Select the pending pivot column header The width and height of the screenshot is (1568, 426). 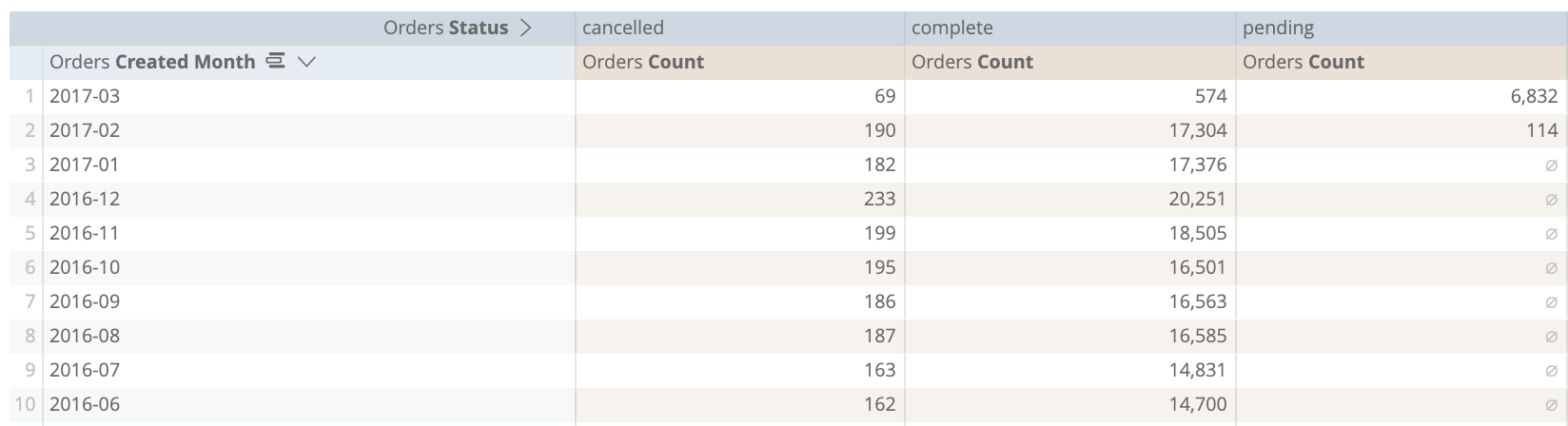1278,28
